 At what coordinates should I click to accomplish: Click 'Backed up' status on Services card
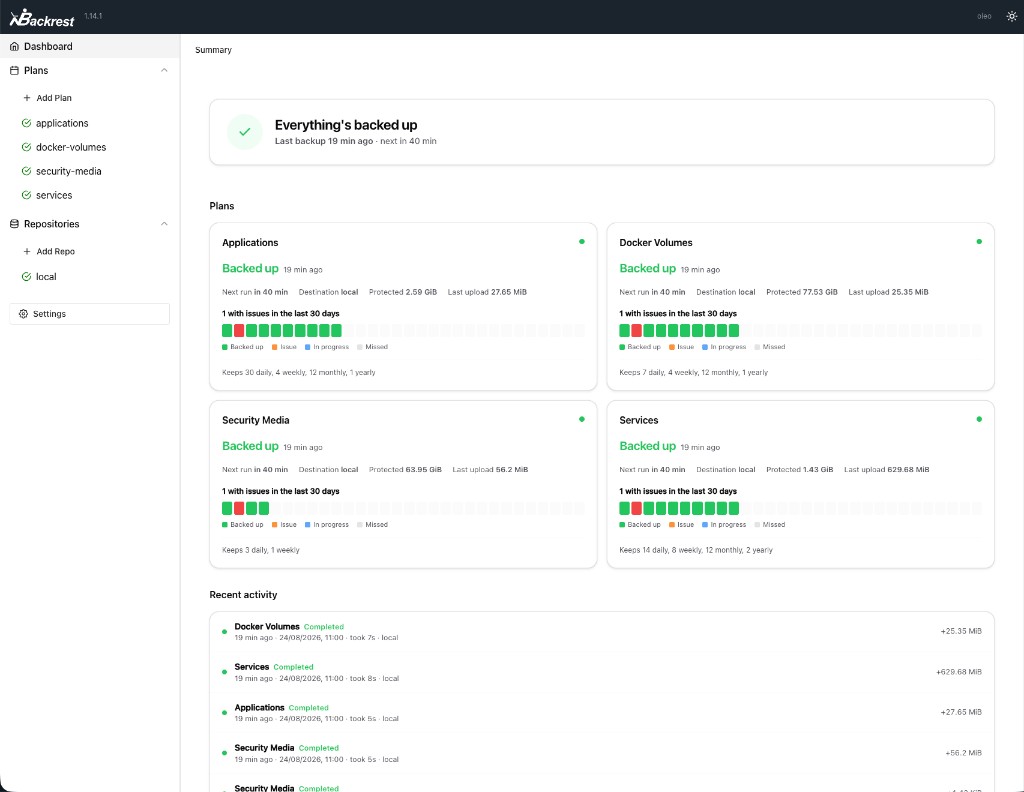tap(647, 446)
